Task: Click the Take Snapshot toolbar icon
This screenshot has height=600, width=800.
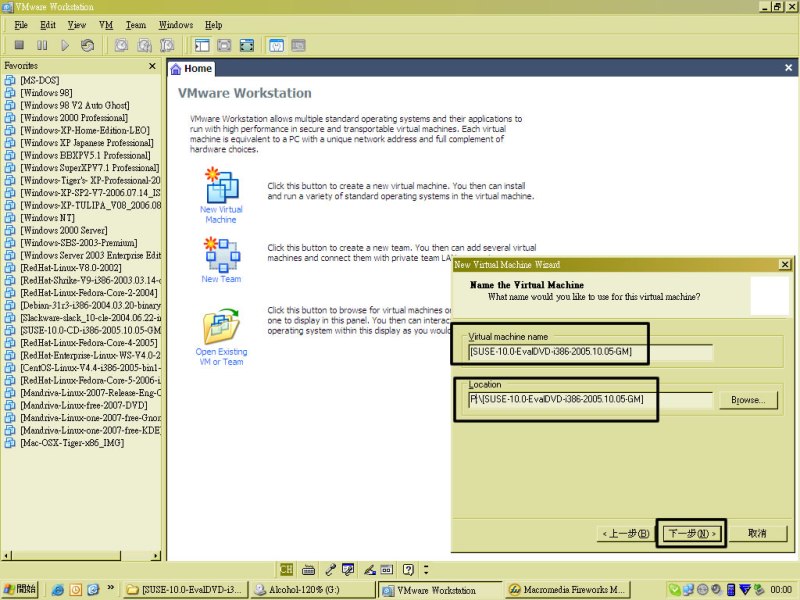Action: 121,45
